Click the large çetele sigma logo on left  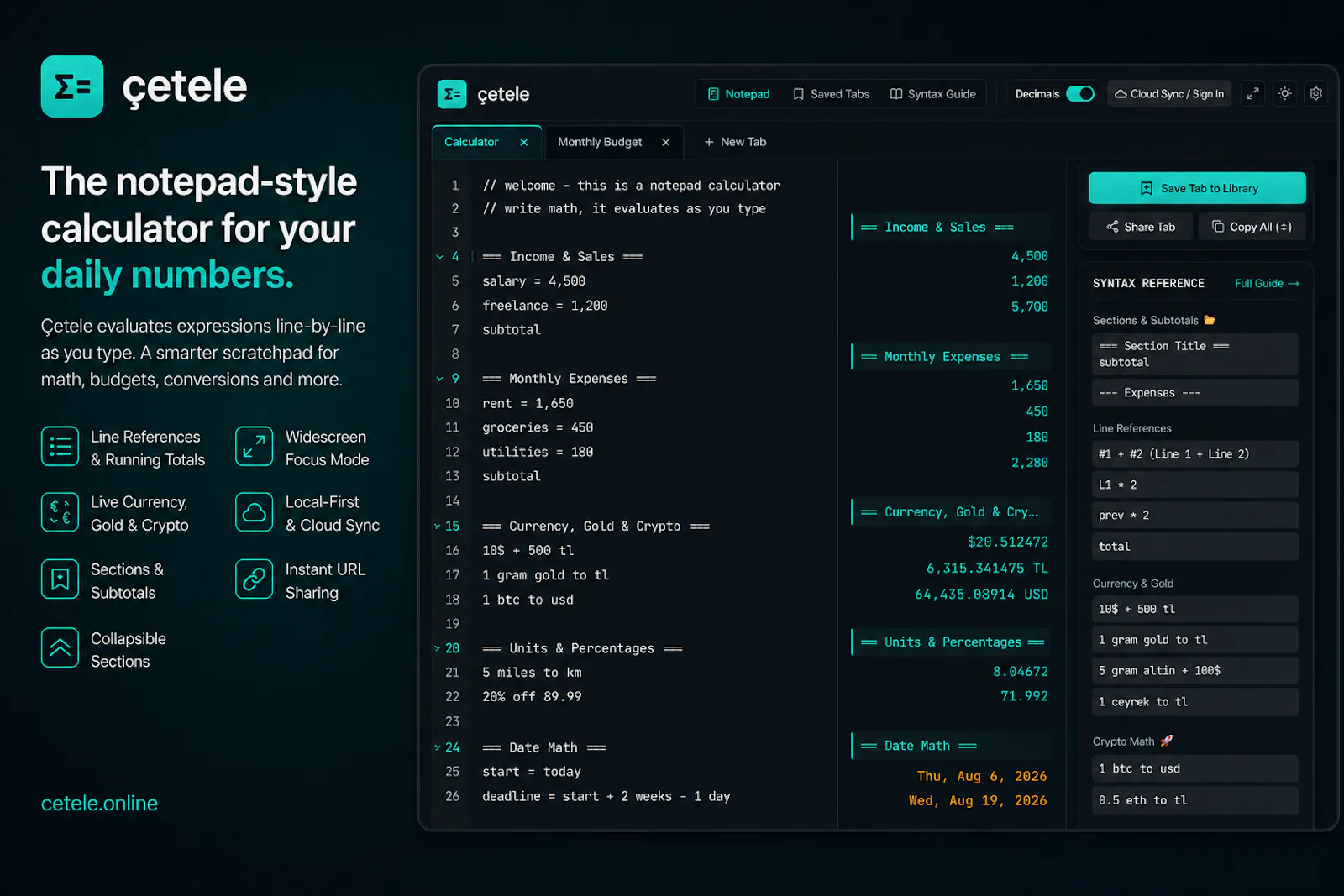(72, 86)
